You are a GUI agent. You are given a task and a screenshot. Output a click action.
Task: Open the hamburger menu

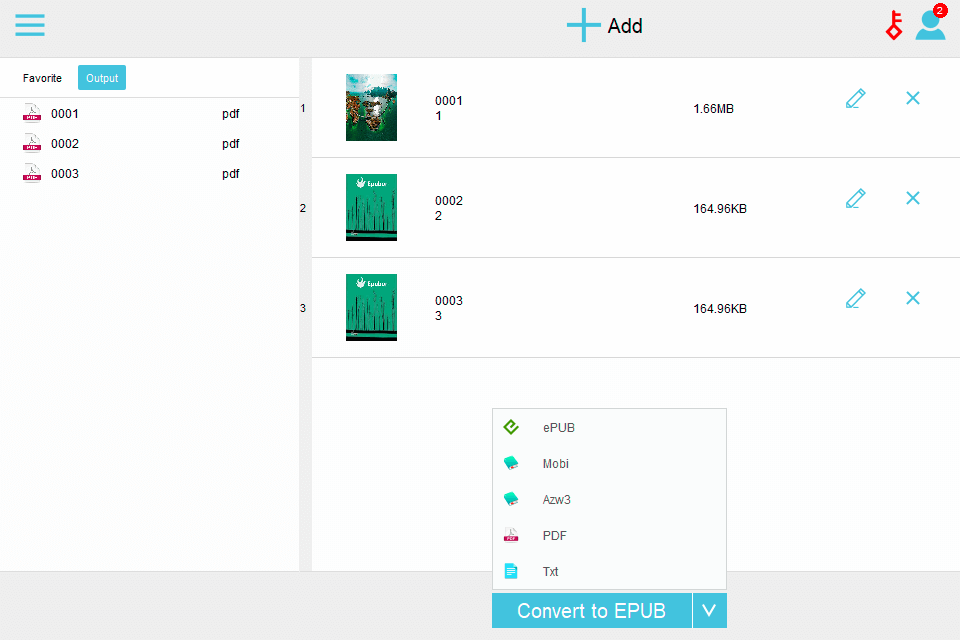30,25
